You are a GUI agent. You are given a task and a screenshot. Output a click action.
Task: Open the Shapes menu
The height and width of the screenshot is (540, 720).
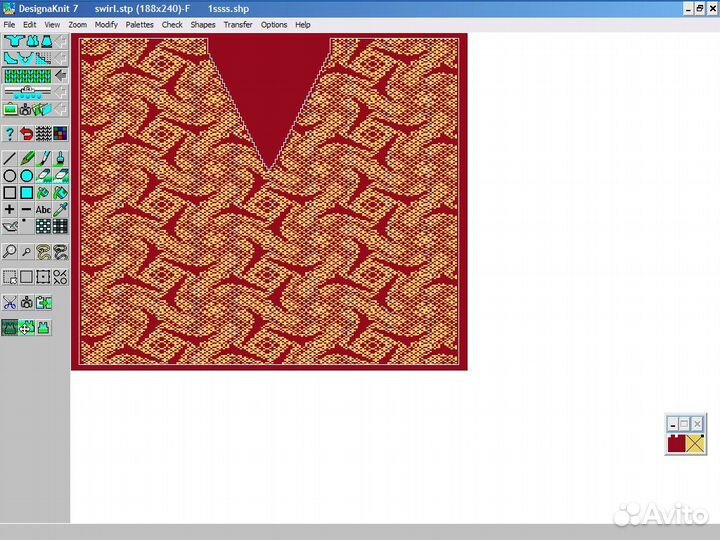click(x=203, y=25)
